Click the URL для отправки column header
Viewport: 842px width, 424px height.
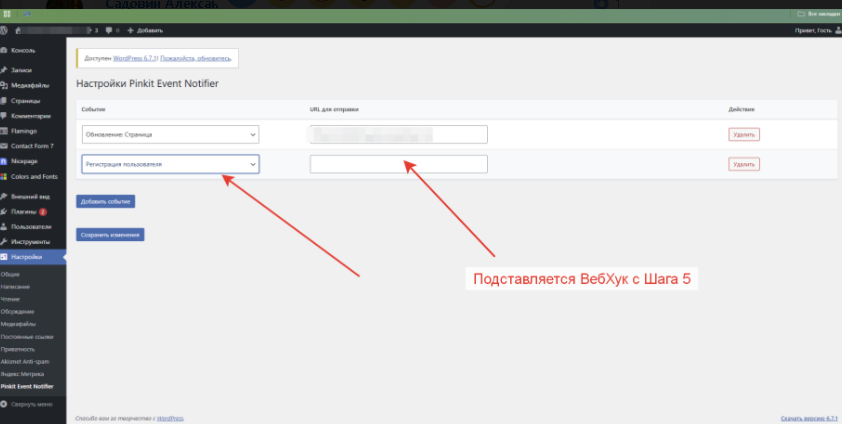pos(334,109)
